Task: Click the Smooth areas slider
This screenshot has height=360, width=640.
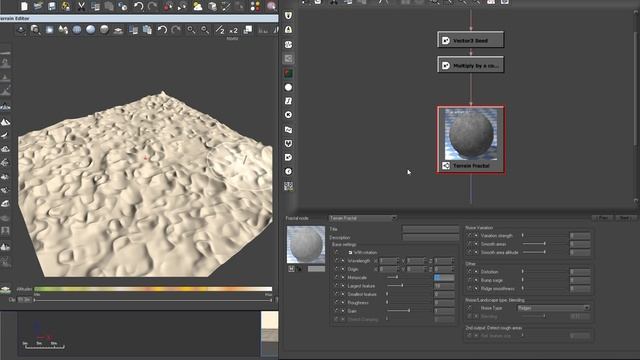Action: (x=544, y=244)
